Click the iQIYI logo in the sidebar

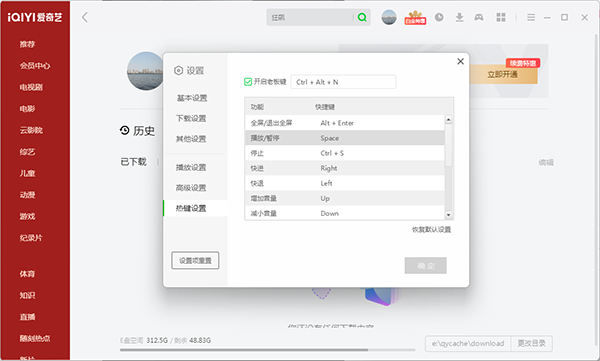(35, 17)
